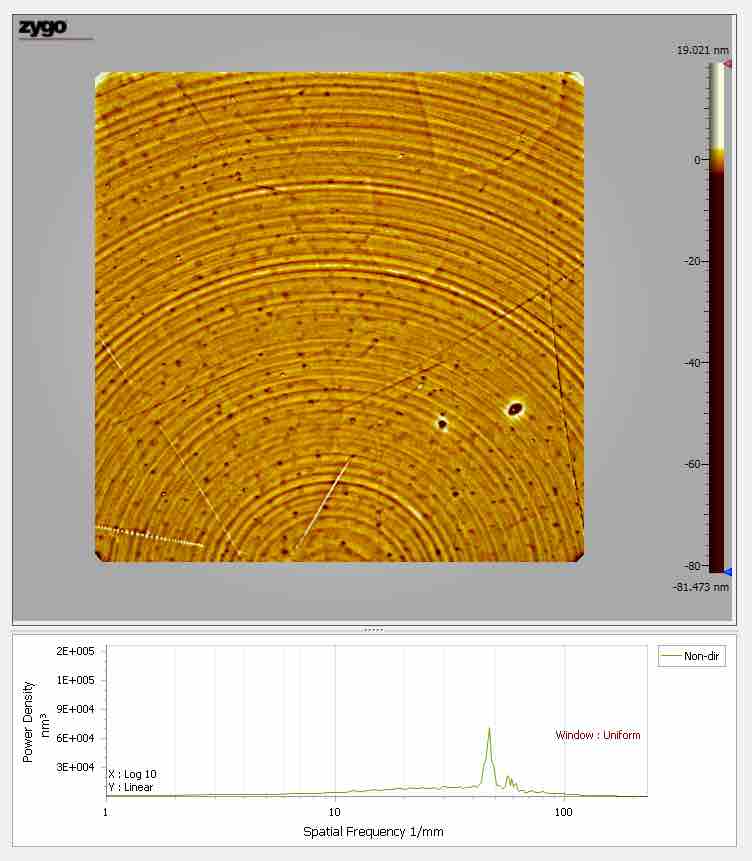The width and height of the screenshot is (752, 861).
Task: Click the splitter handle between map and plot
Action: [374, 629]
